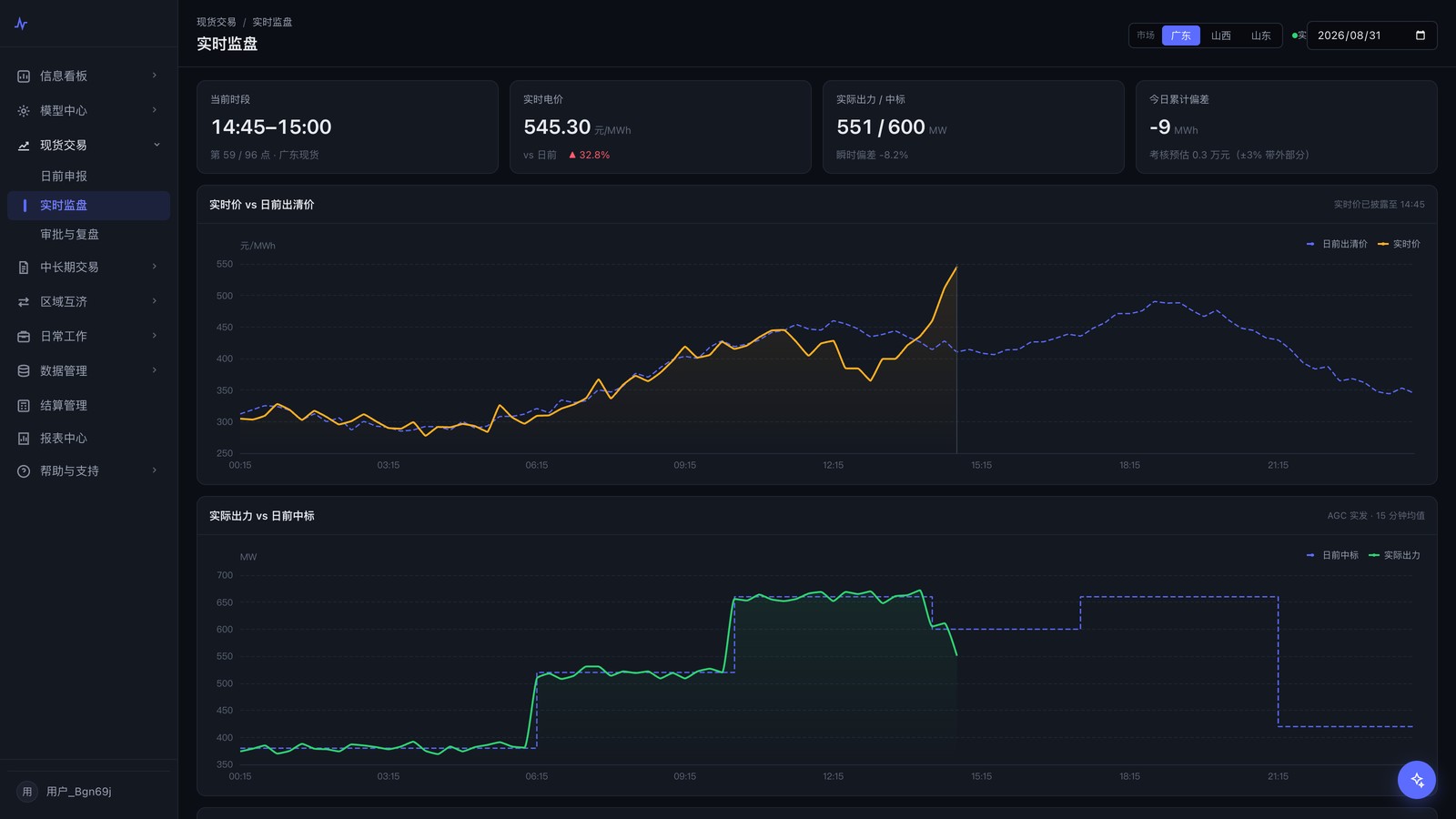Click the 模型中心 gear icon
The height and width of the screenshot is (819, 1456).
tap(24, 111)
